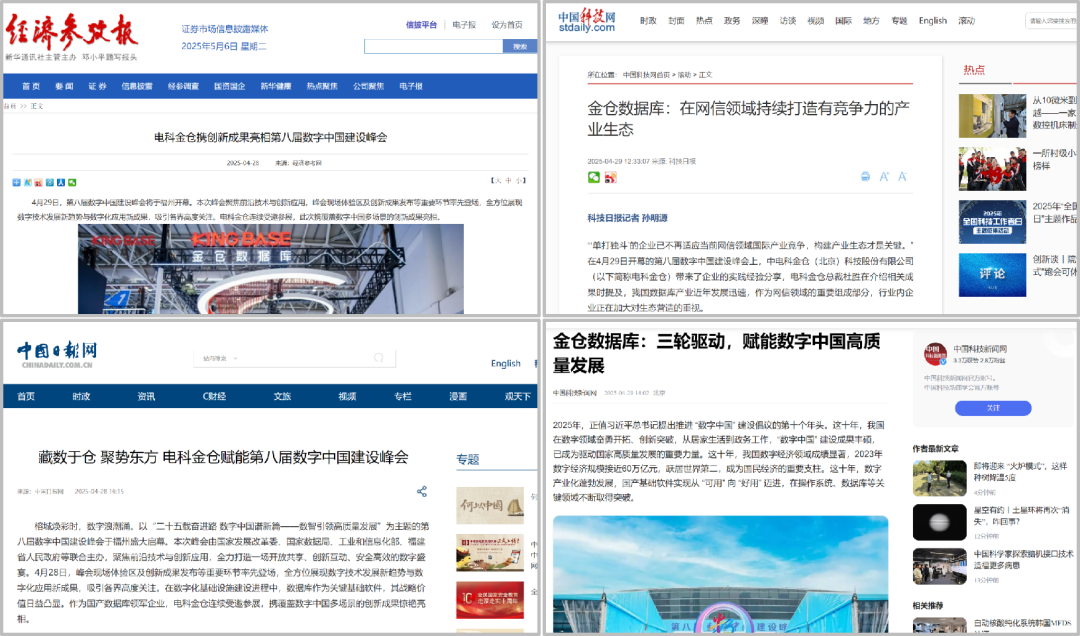The width and height of the screenshot is (1080, 636).
Task: Click article title 金仓数据库：三轮驱动
Action: click(x=716, y=353)
